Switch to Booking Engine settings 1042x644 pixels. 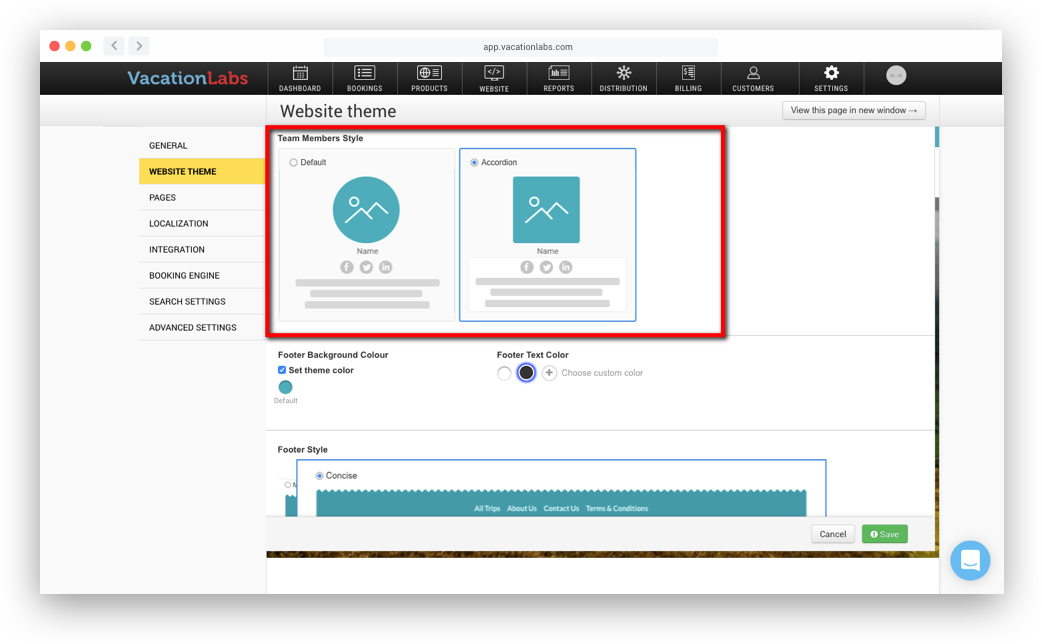click(184, 276)
